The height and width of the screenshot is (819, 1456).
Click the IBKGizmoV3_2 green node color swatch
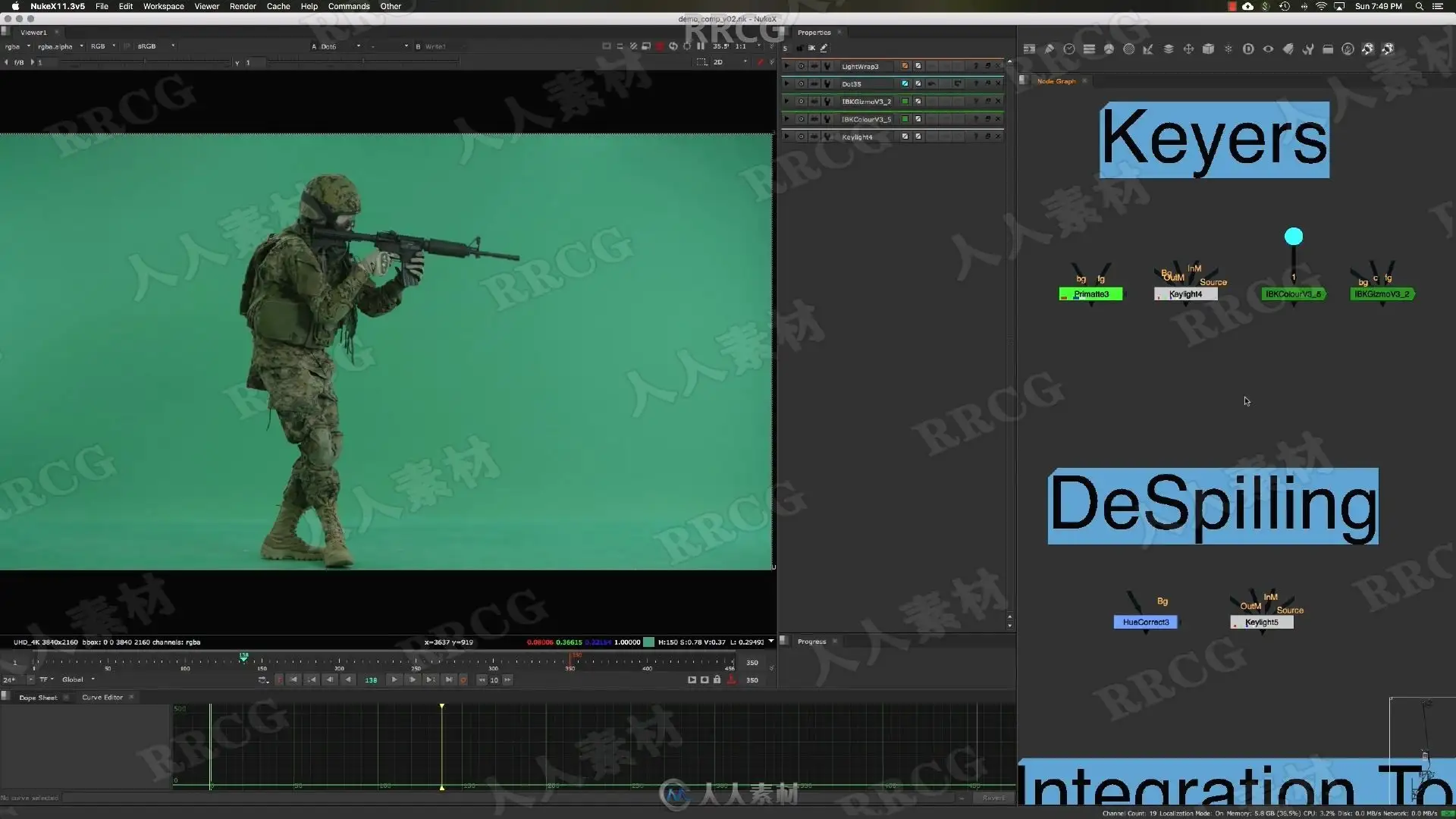(905, 101)
